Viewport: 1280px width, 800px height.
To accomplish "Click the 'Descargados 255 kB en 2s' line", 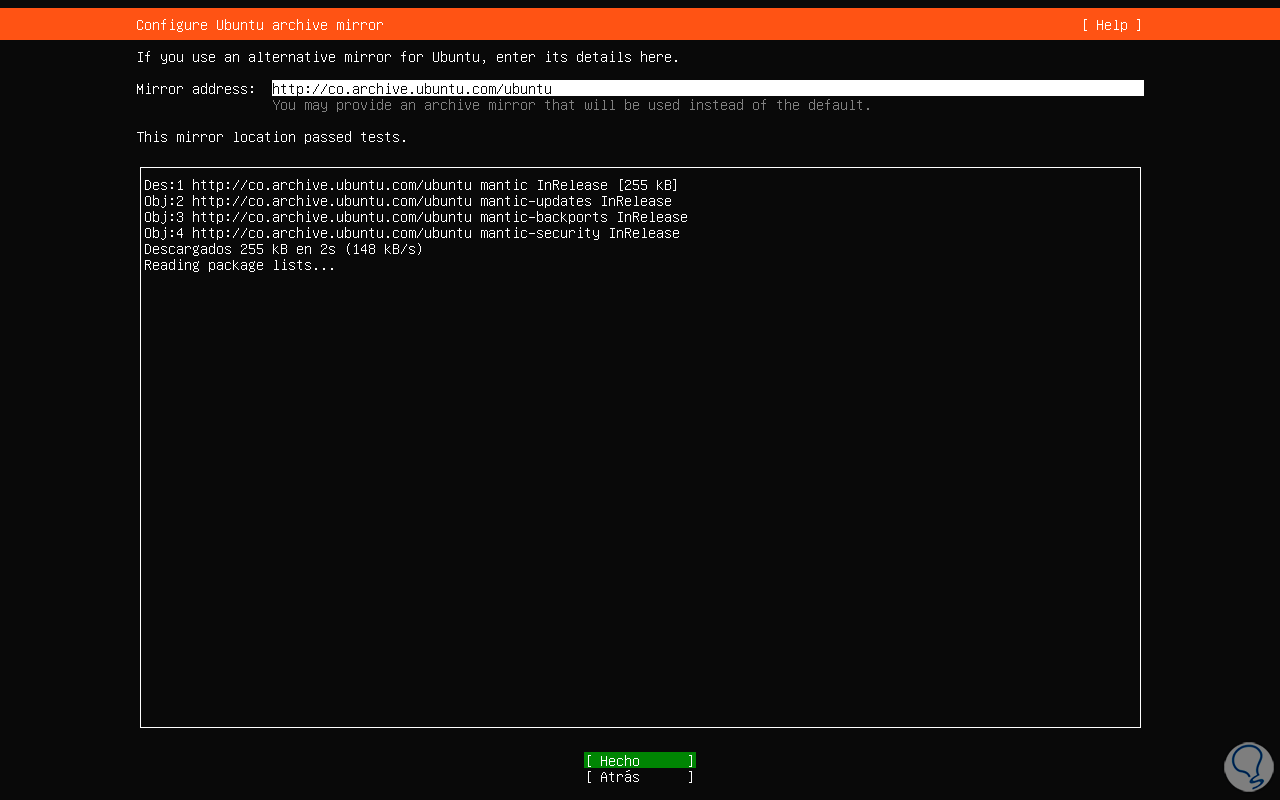I will coord(284,249).
